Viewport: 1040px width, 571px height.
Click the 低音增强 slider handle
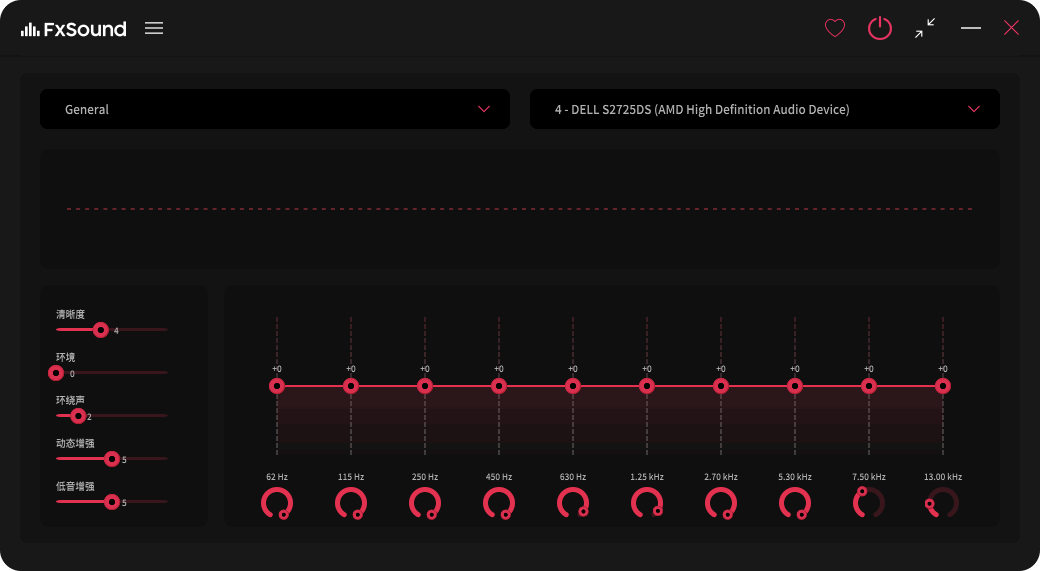[x=112, y=501]
